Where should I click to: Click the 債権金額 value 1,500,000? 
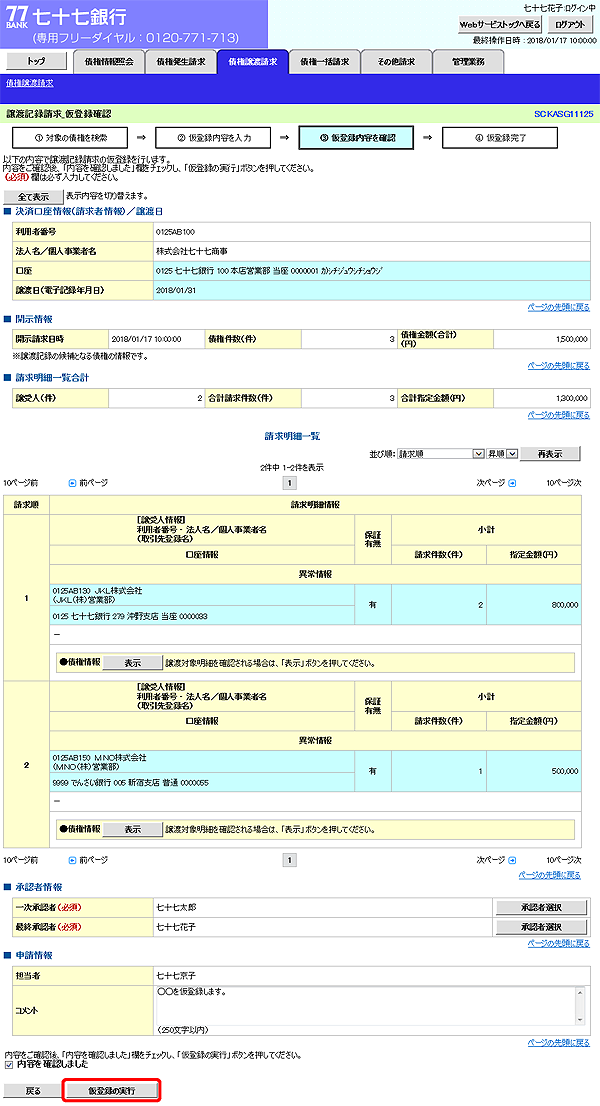pos(571,339)
